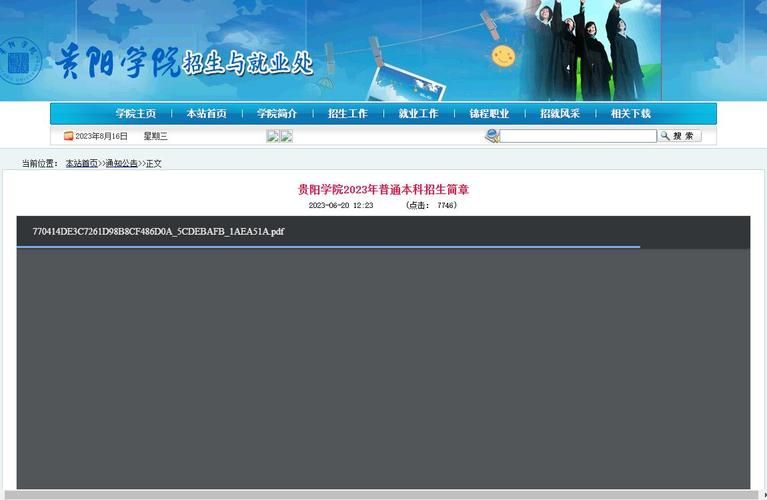Follow the 本站首页 breadcrumb link
Viewport: 767px width, 500px height.
82,163
